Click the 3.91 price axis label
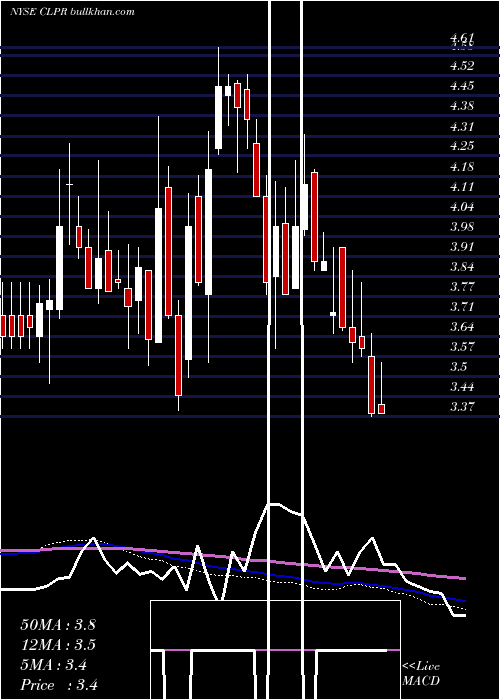The image size is (500, 700). (x=462, y=247)
